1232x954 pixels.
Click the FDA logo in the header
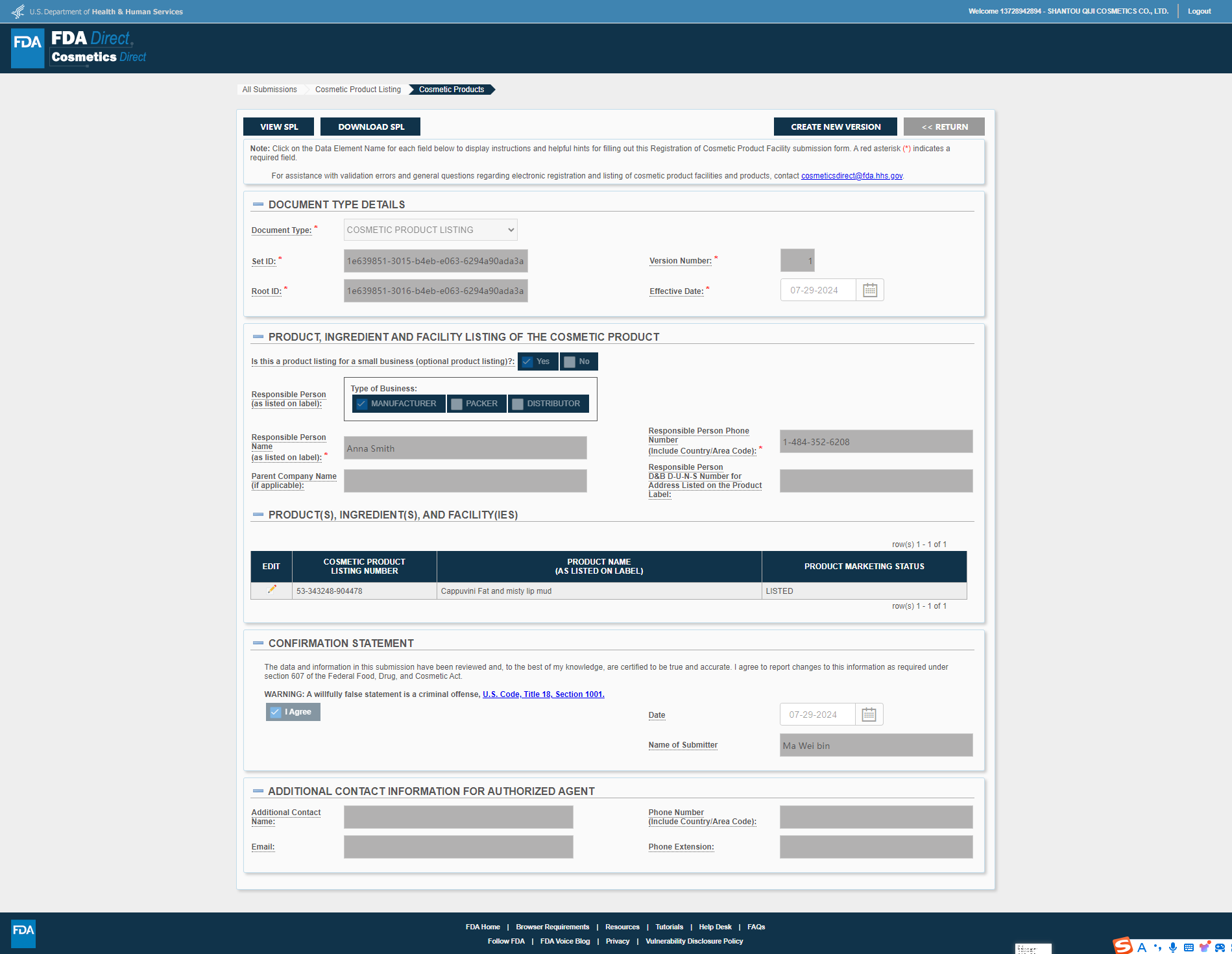coord(27,48)
